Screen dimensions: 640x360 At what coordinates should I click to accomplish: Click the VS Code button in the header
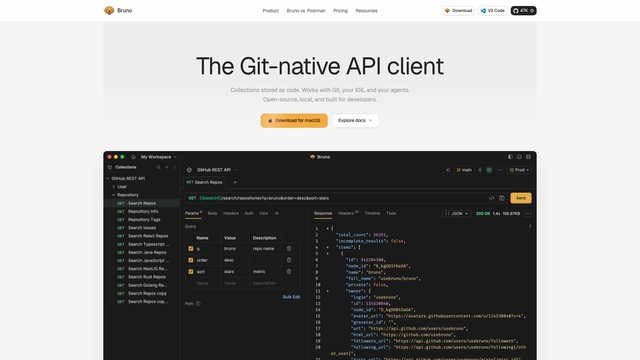[493, 11]
